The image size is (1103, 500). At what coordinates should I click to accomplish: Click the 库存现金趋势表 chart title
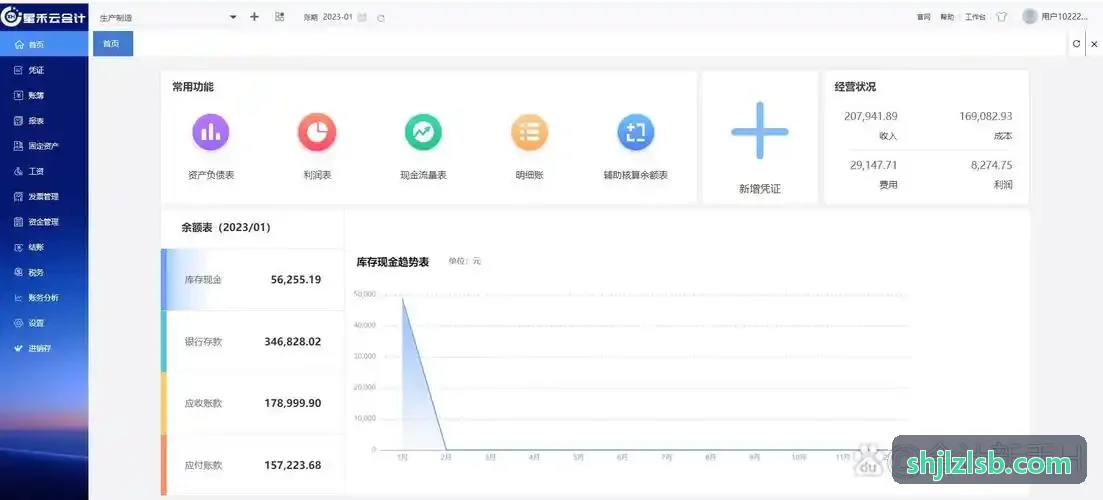393,262
